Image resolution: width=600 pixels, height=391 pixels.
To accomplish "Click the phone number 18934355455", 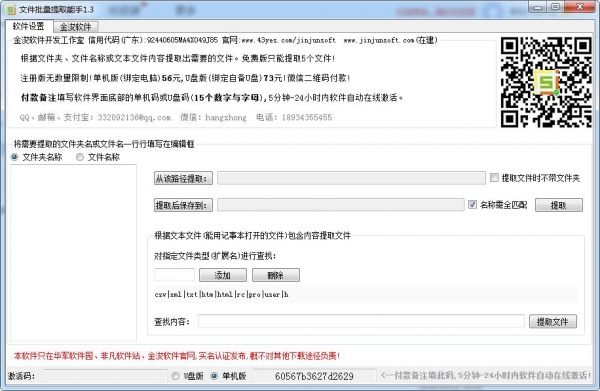I will (x=307, y=117).
